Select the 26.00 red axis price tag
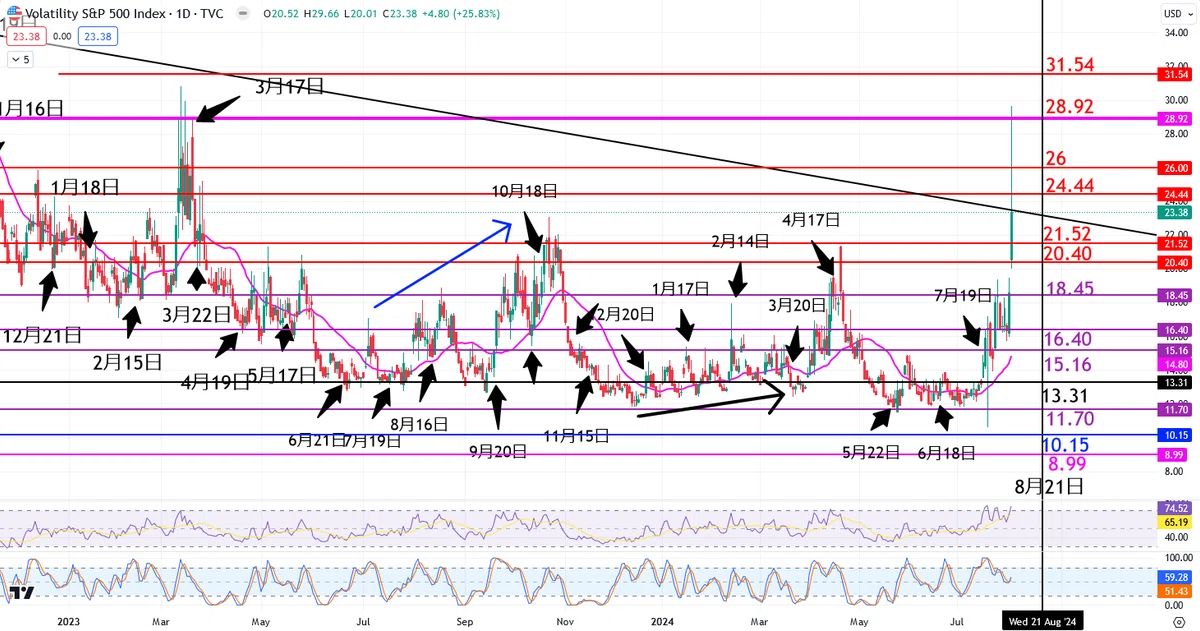Viewport: 1200px width, 631px height. [x=1176, y=168]
